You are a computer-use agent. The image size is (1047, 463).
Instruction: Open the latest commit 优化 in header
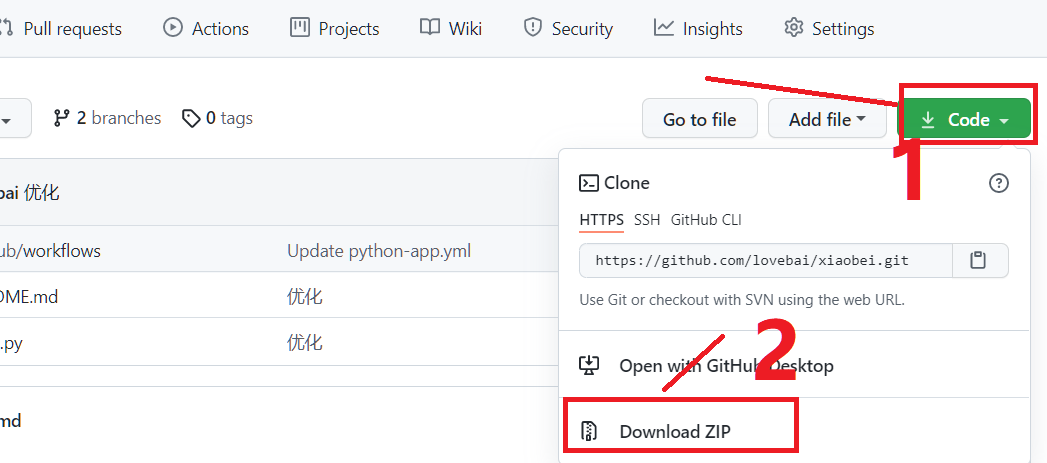click(41, 194)
